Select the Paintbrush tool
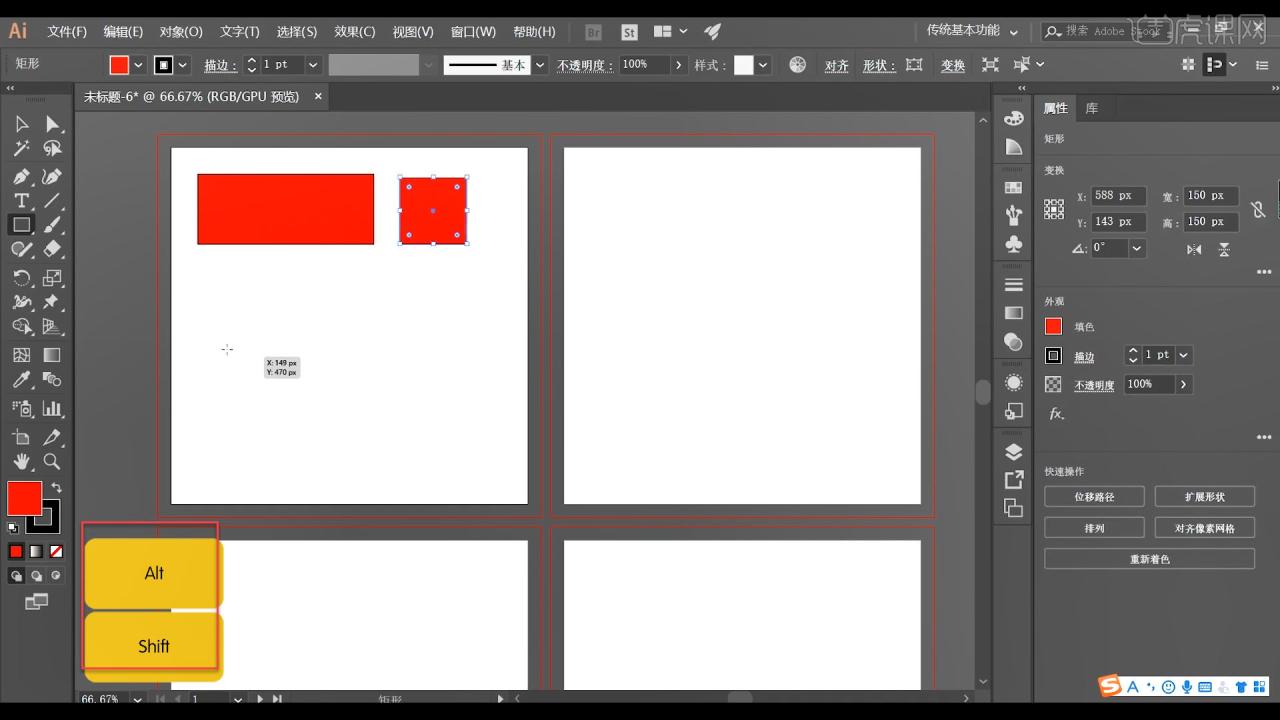Image resolution: width=1280 pixels, height=720 pixels. click(53, 225)
